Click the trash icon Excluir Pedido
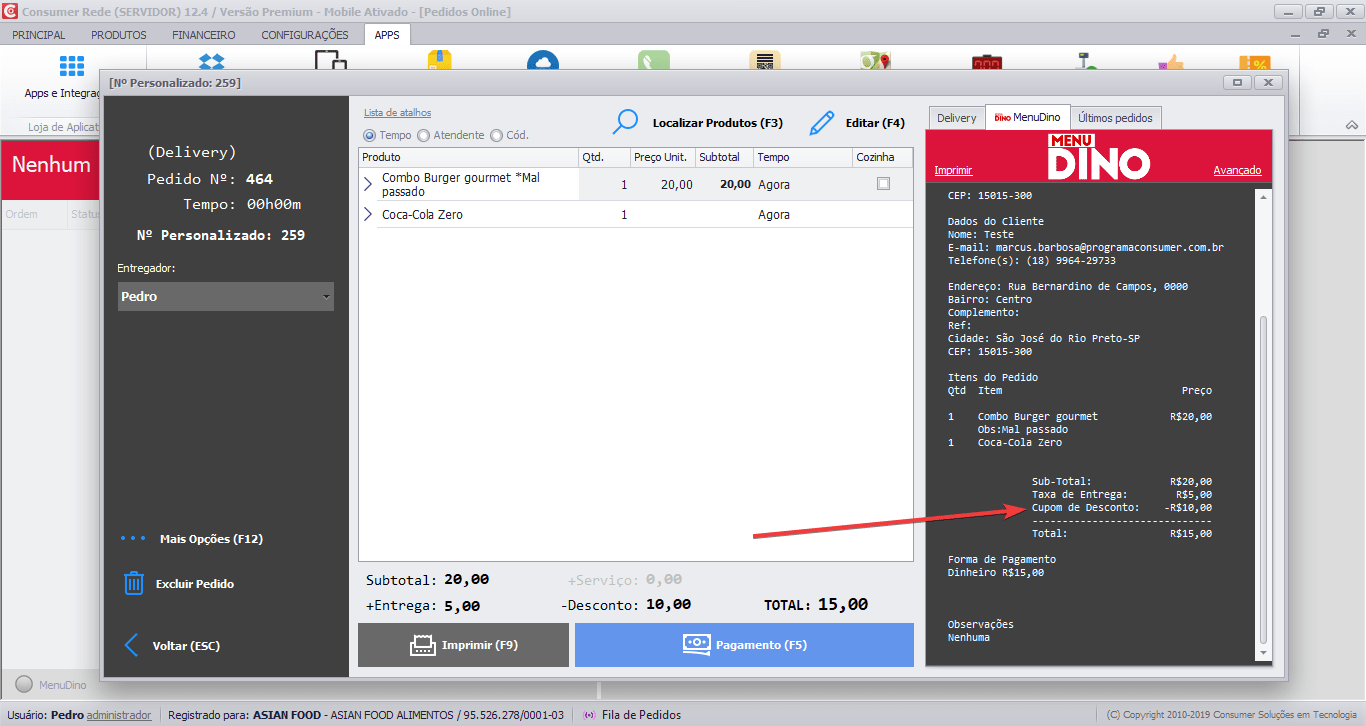This screenshot has width=1366, height=726. pos(133,583)
